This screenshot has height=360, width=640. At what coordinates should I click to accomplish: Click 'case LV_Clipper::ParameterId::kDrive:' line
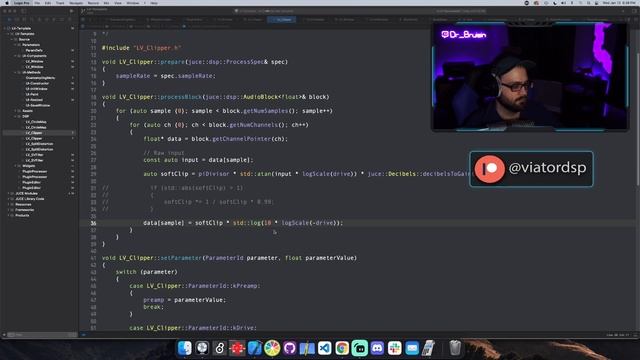coord(193,328)
